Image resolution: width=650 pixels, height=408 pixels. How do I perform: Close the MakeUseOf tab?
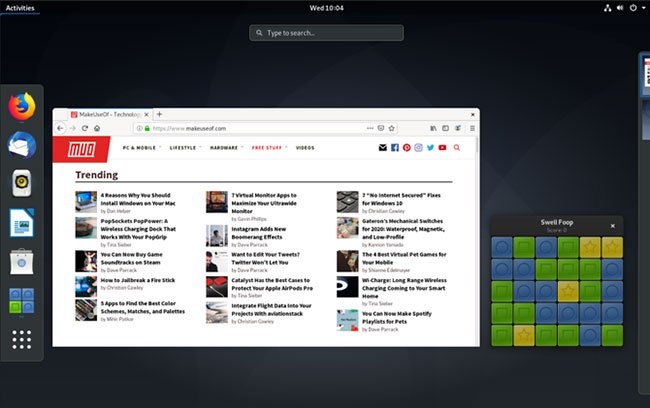[x=146, y=114]
